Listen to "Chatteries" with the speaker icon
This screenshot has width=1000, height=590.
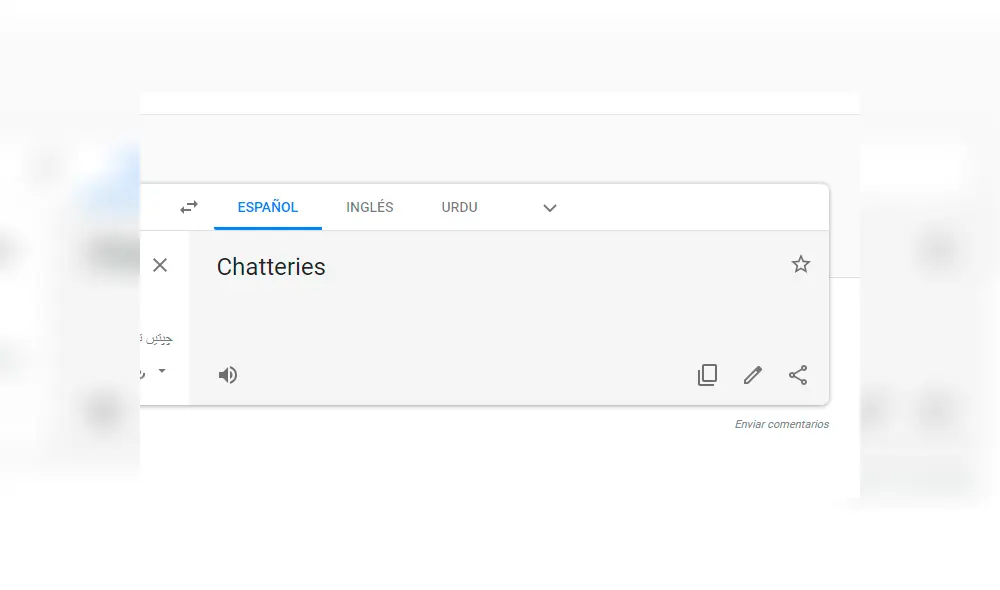[228, 374]
